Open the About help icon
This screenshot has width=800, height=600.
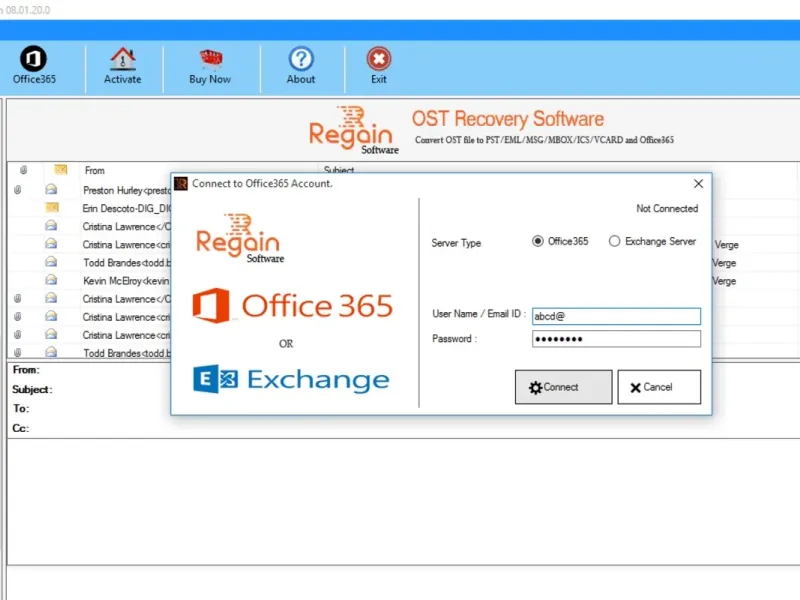301,59
